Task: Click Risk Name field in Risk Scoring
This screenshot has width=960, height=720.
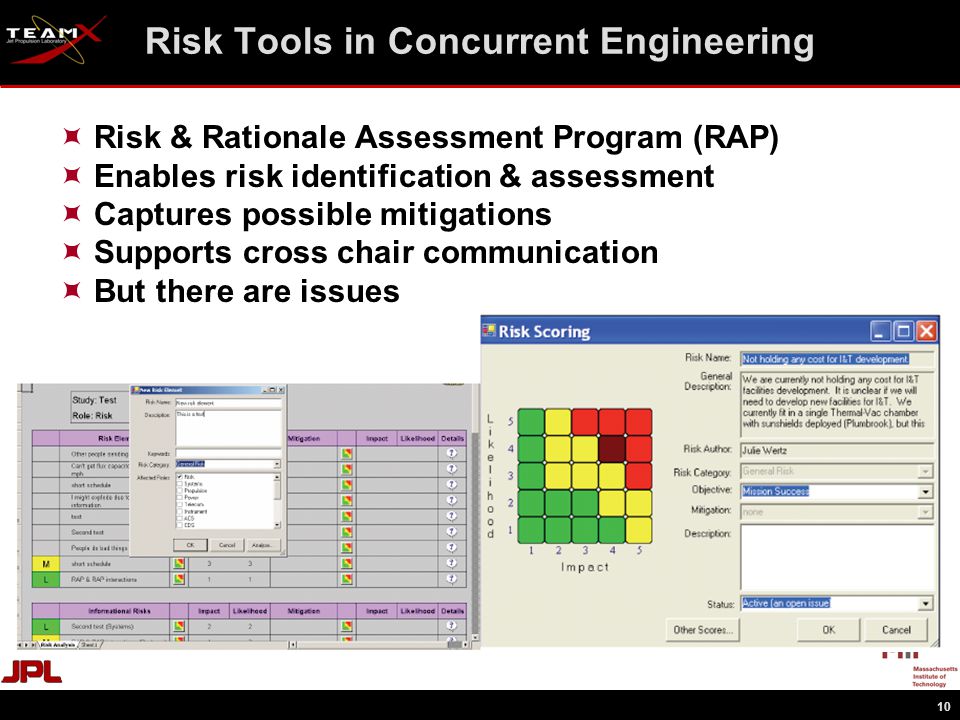Action: 837,359
